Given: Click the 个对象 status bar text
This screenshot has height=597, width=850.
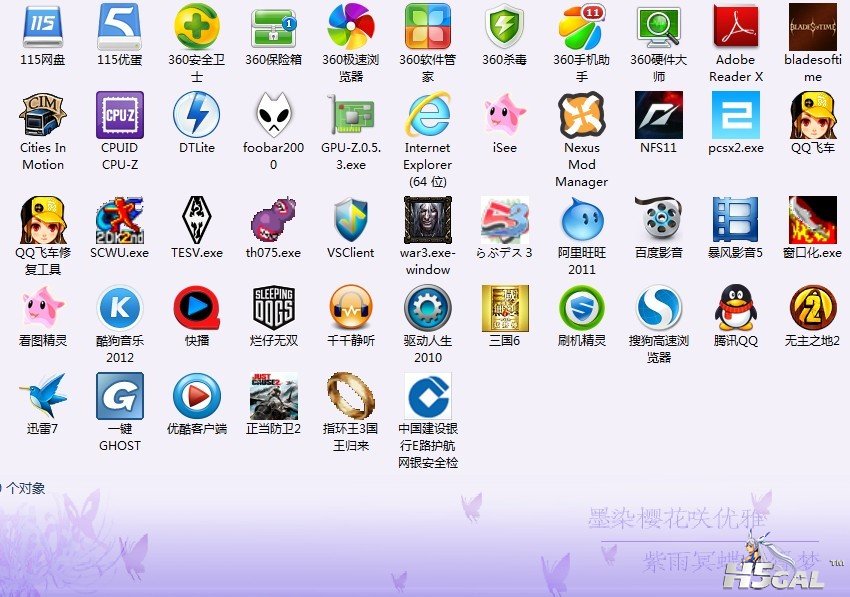Looking at the screenshot, I should 25,488.
